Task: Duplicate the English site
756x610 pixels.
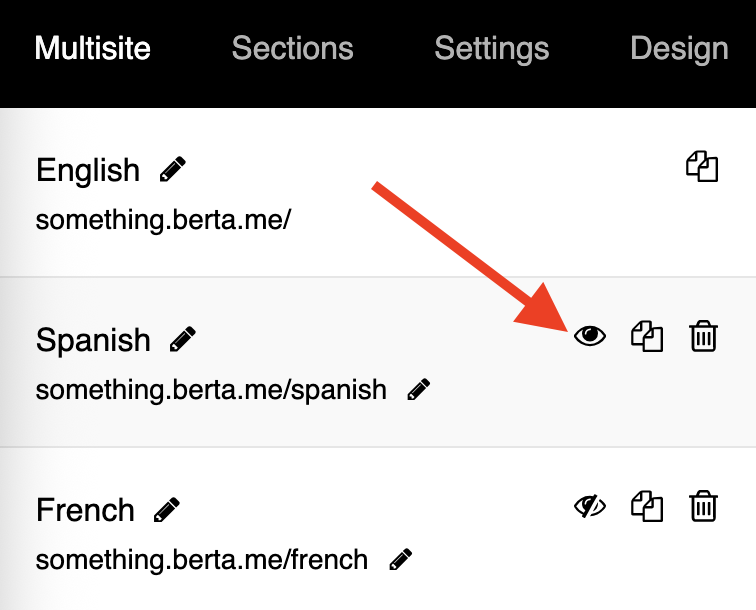Action: (702, 166)
